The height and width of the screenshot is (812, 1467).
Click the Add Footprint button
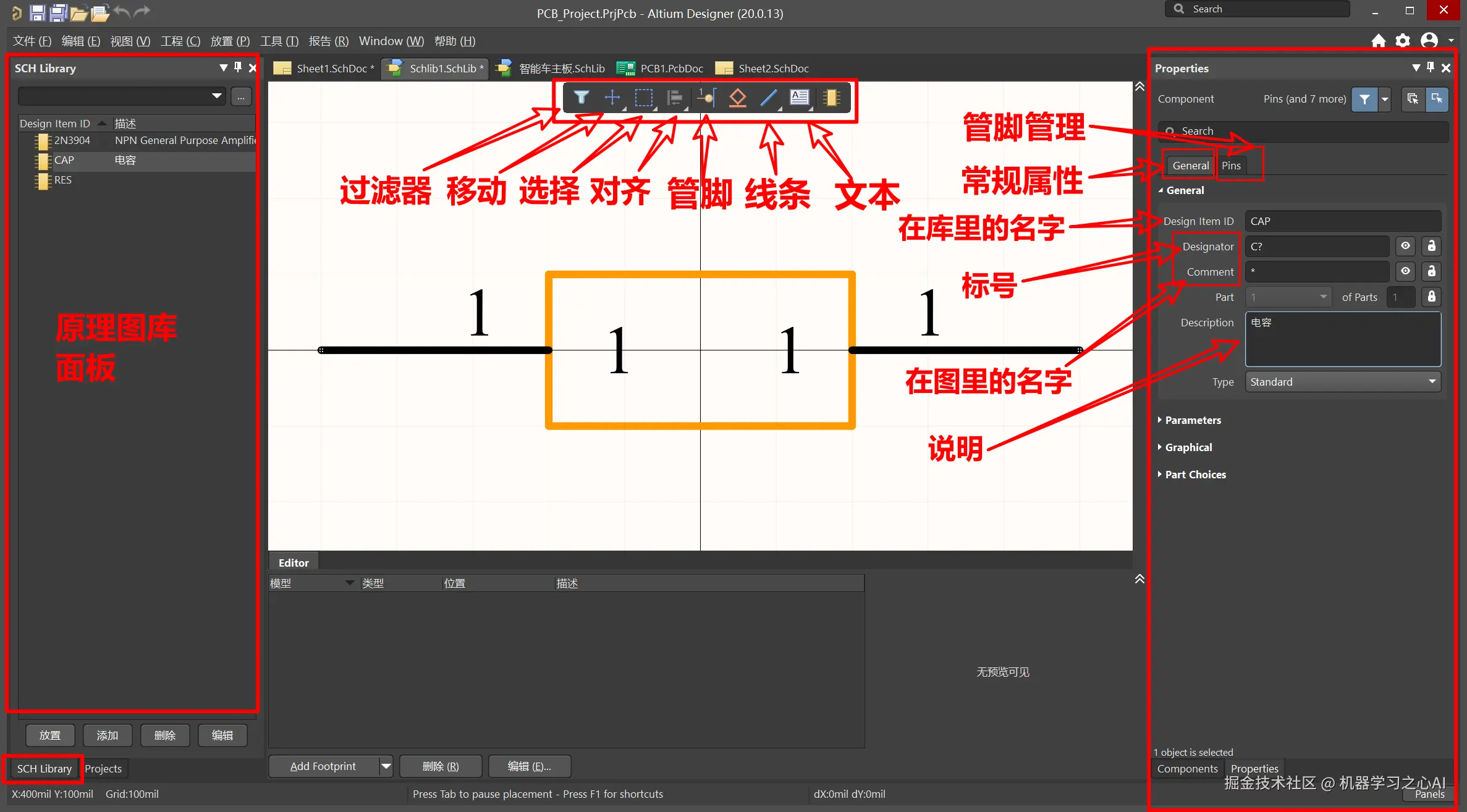(323, 766)
